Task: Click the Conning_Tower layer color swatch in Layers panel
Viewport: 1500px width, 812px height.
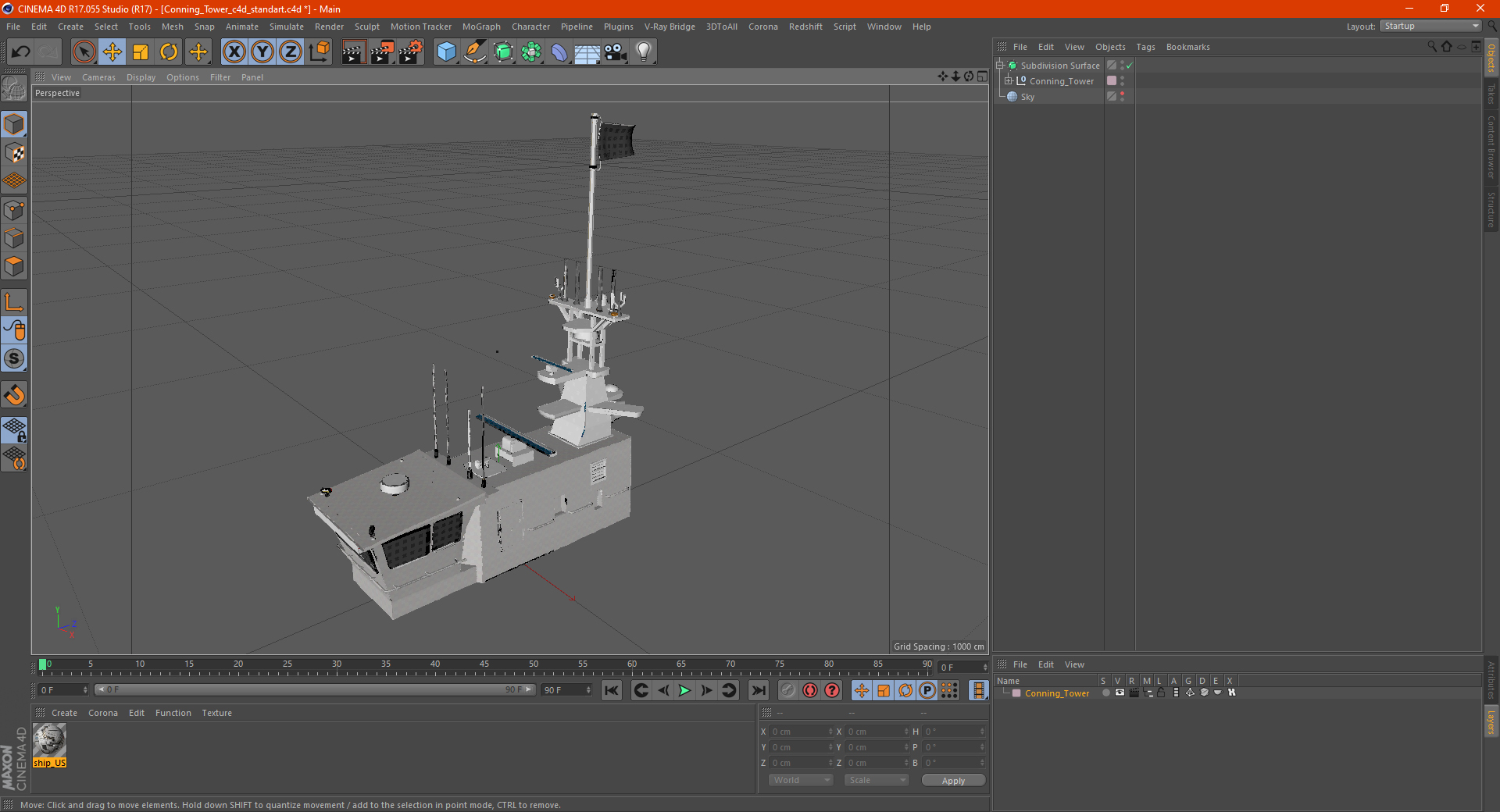Action: (x=1016, y=693)
